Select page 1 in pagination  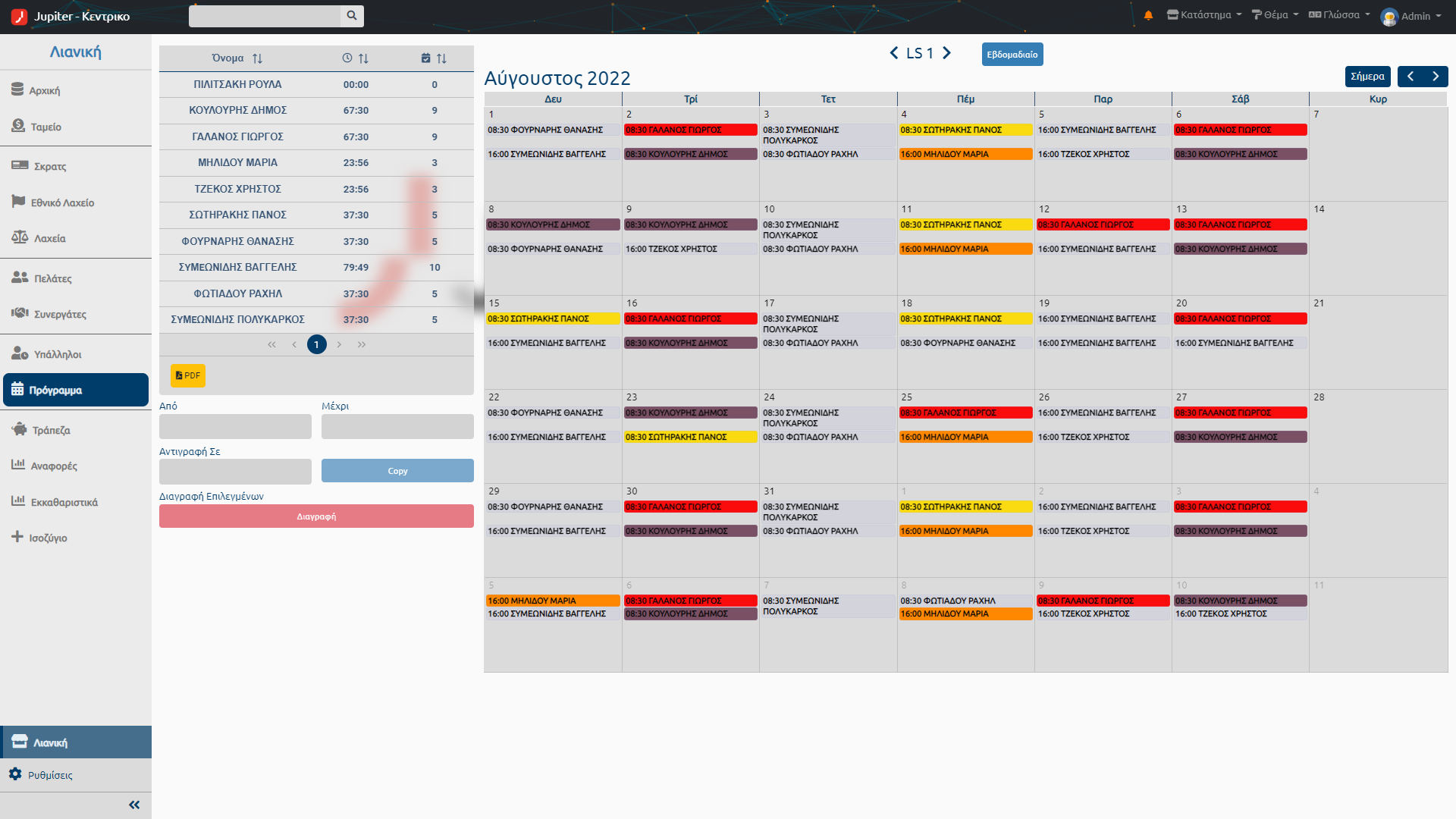pos(317,344)
